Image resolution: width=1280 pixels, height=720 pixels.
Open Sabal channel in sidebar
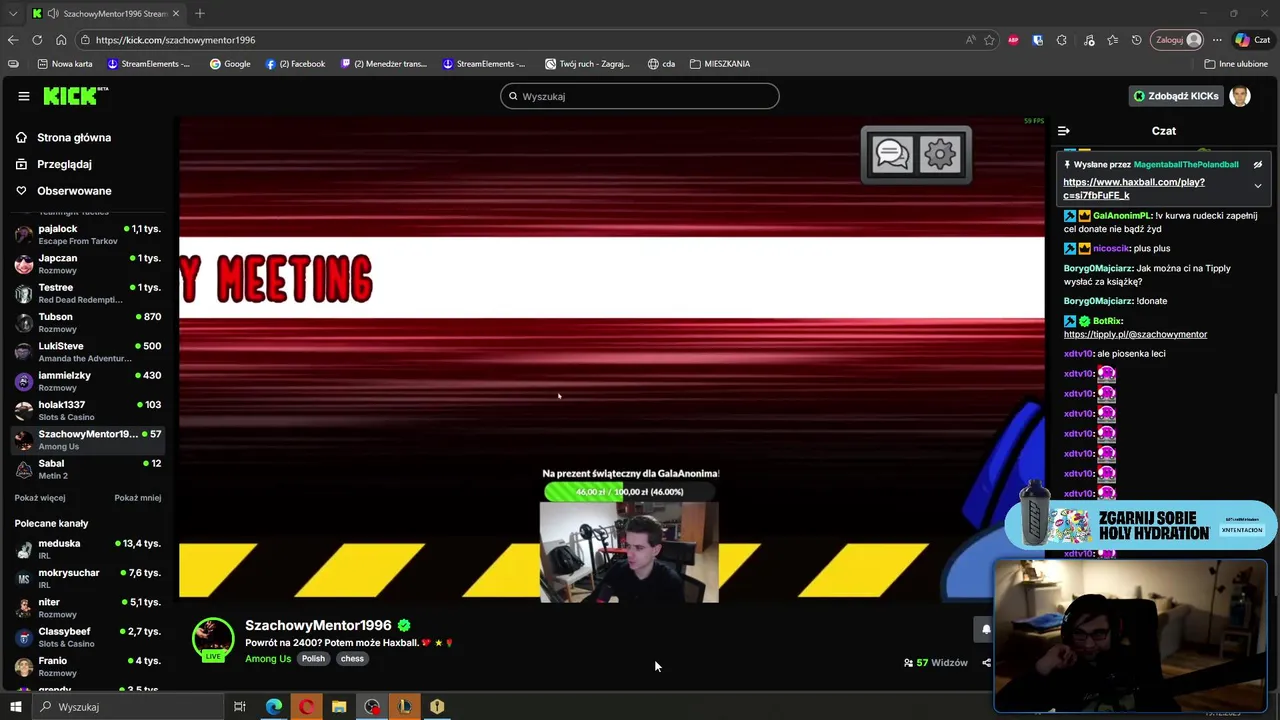point(88,469)
